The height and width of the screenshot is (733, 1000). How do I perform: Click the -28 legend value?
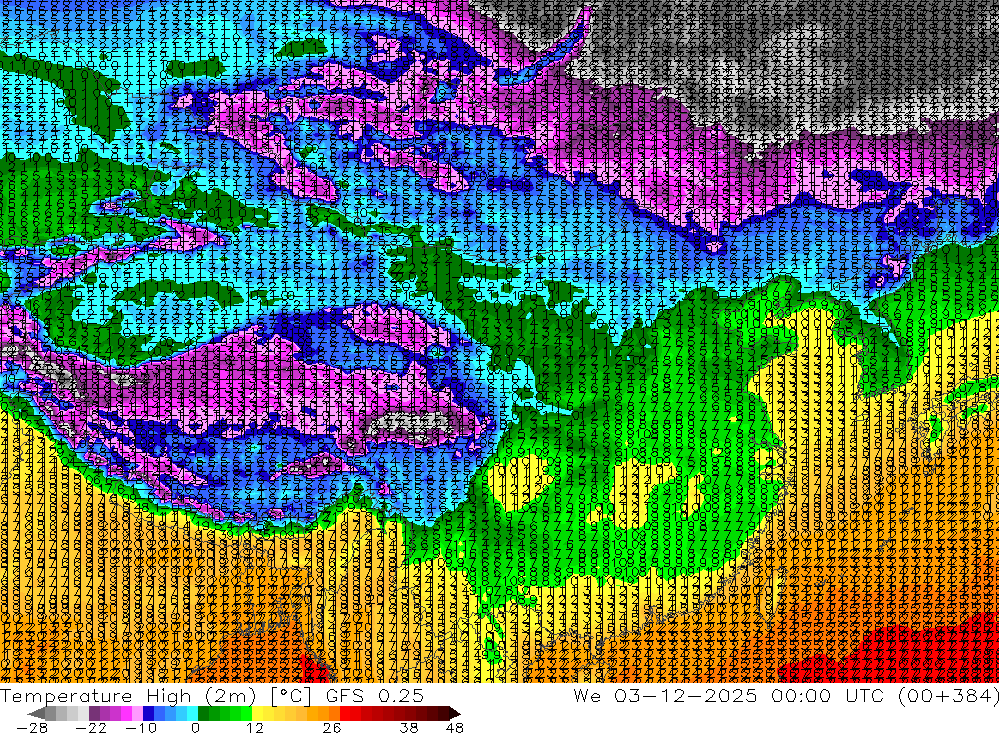click(32, 728)
